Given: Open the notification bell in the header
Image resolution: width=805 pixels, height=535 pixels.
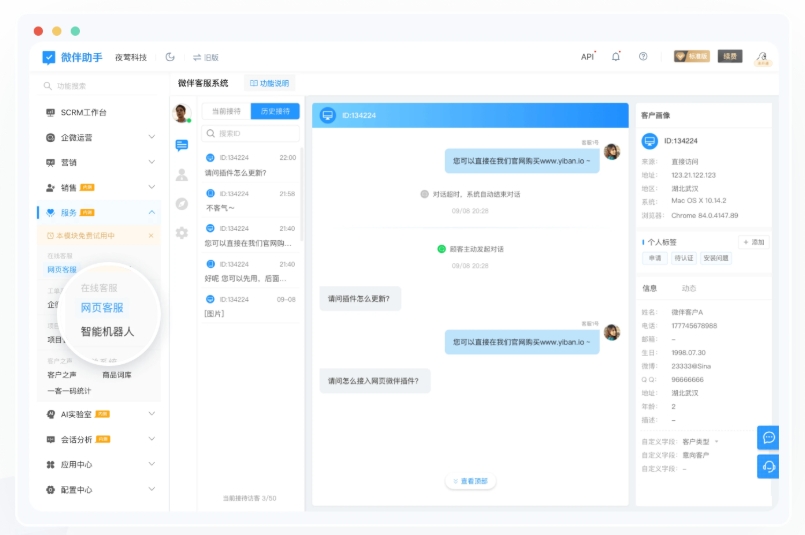Looking at the screenshot, I should 616,57.
